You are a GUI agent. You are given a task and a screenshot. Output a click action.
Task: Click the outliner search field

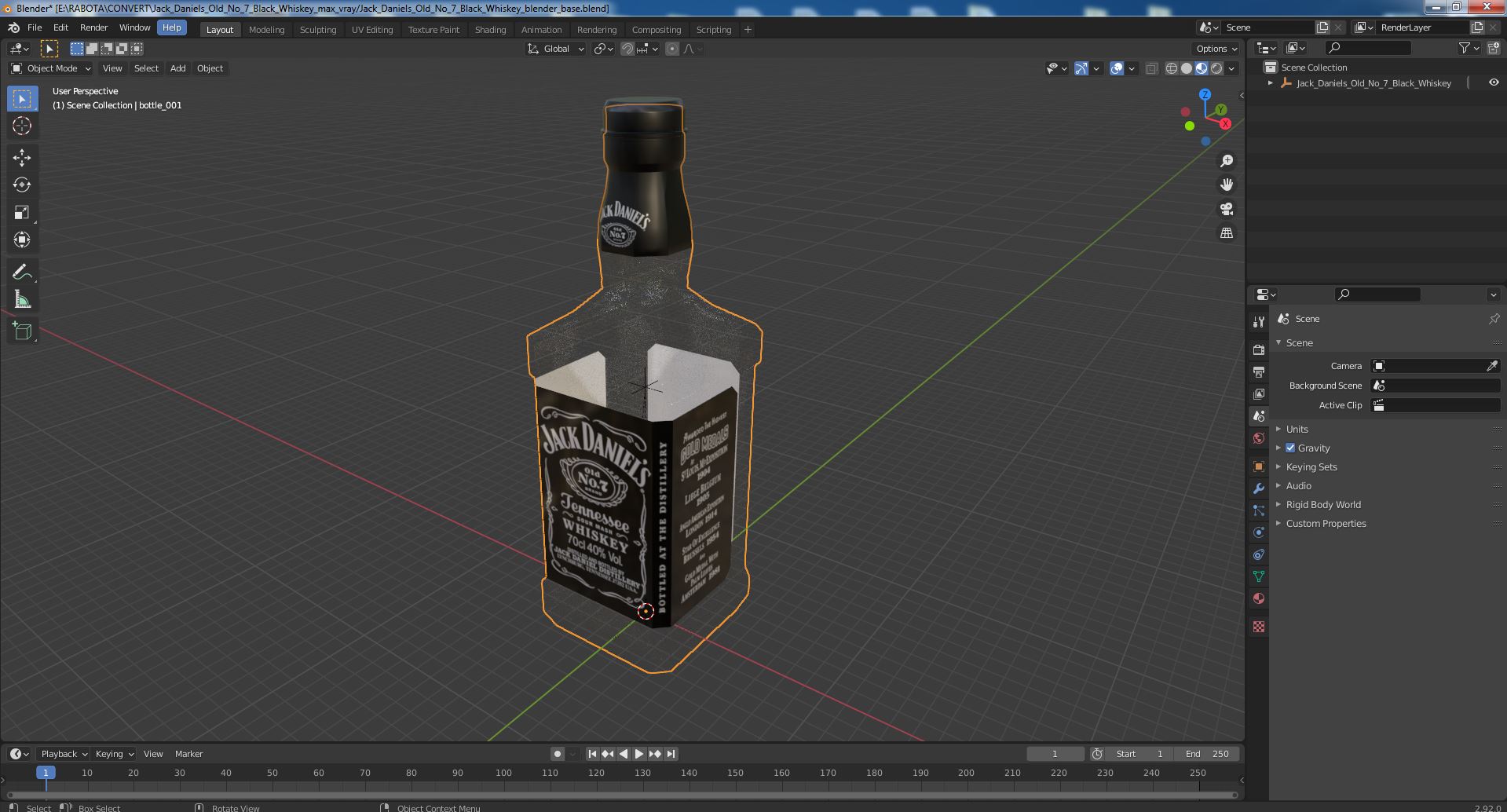point(1366,48)
